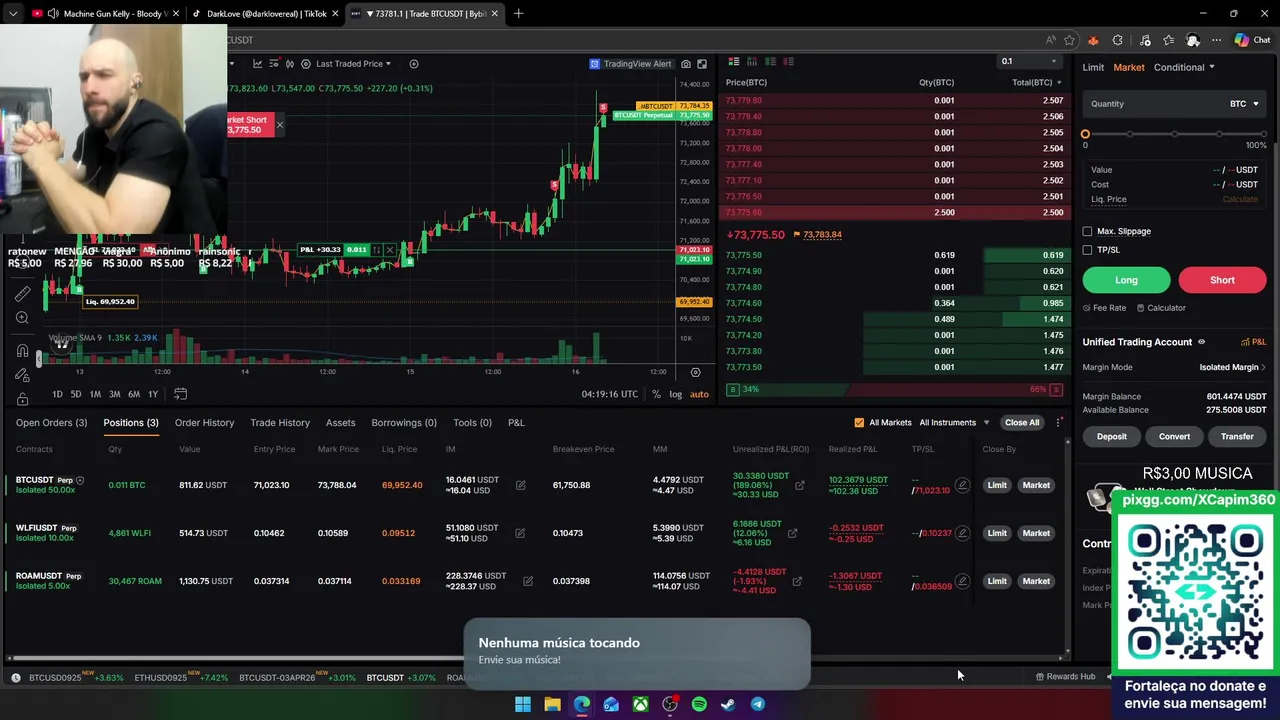The width and height of the screenshot is (1280, 720).
Task: Open the TradingView Alert button
Action: point(630,63)
